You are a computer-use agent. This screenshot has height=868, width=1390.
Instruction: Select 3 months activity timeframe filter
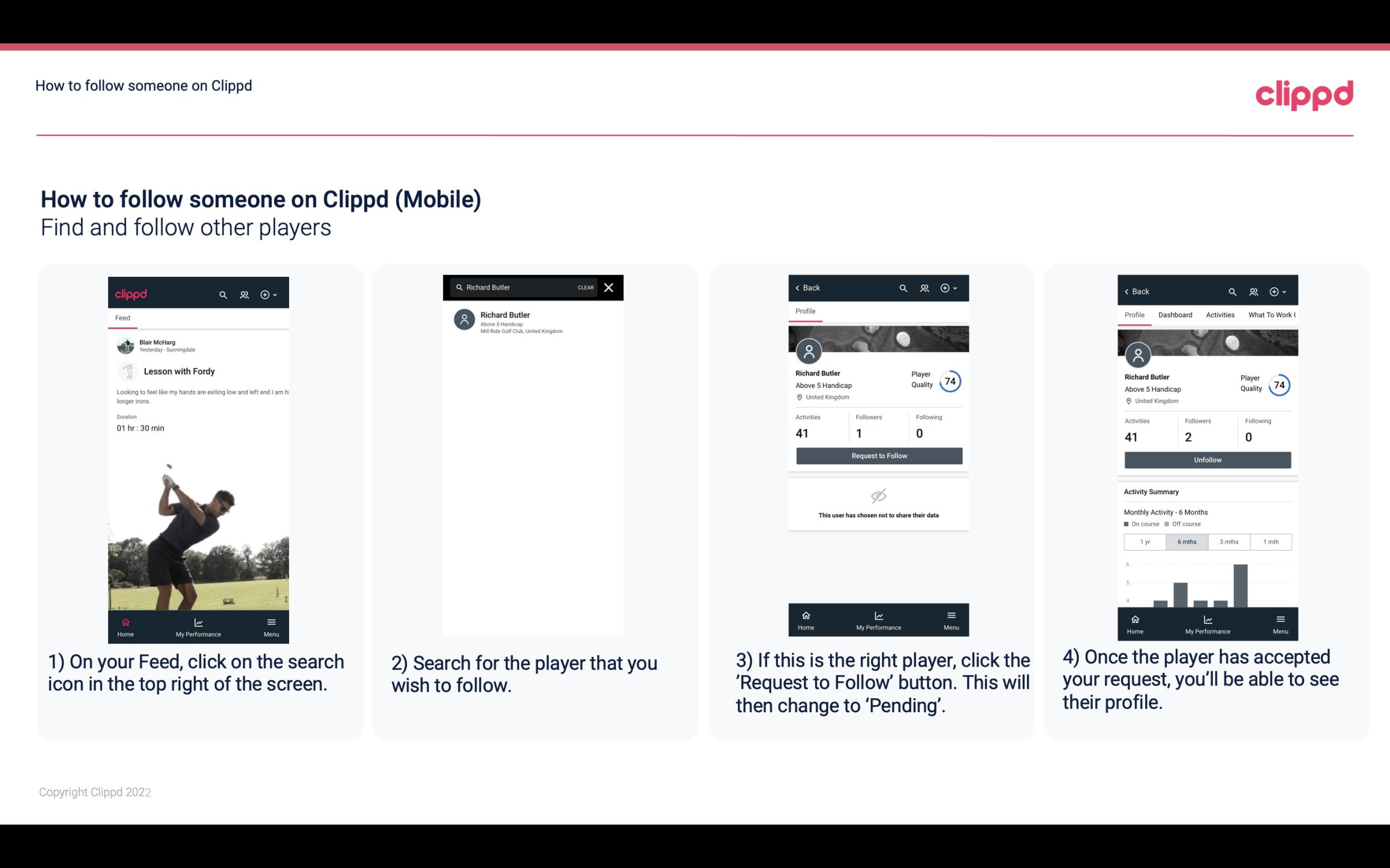[x=1229, y=541]
